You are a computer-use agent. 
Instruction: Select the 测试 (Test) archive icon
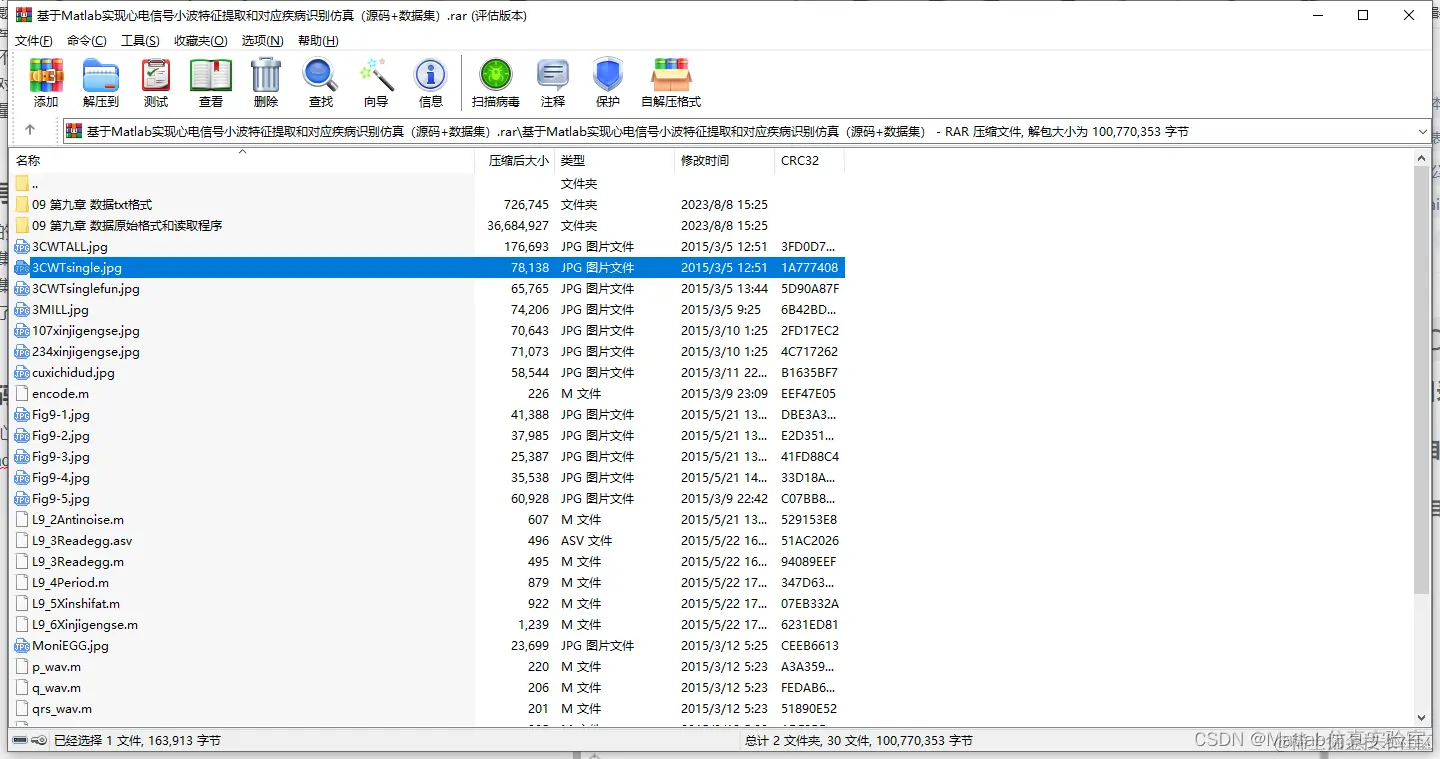click(x=155, y=82)
